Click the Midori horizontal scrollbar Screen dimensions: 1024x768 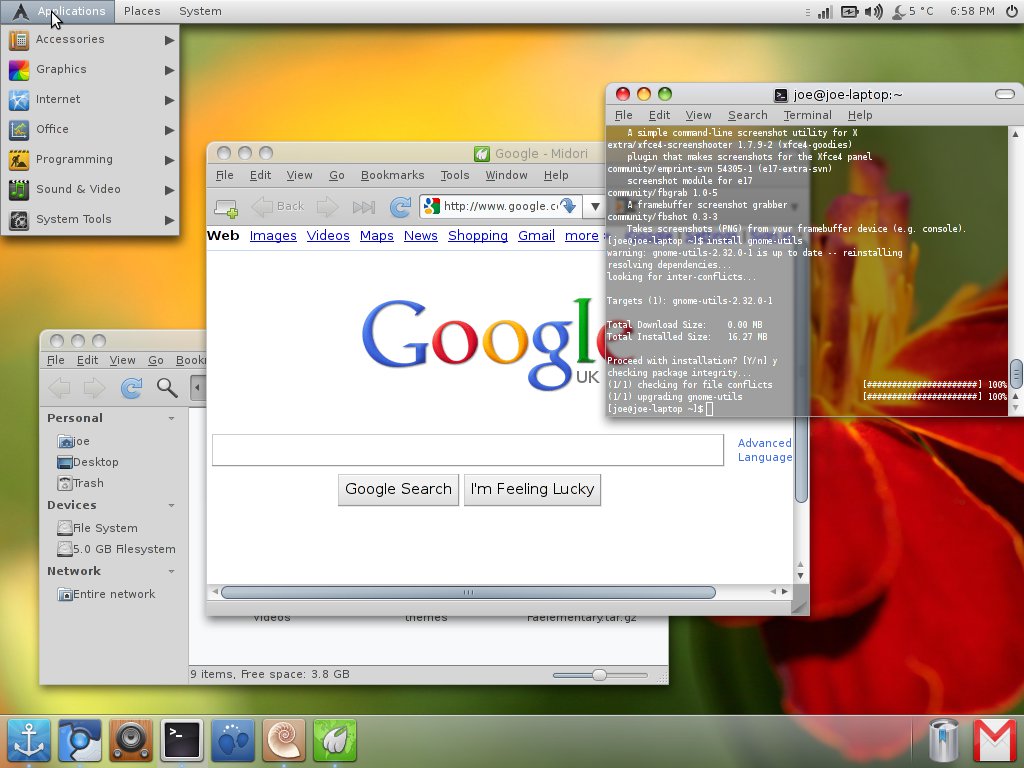(468, 592)
